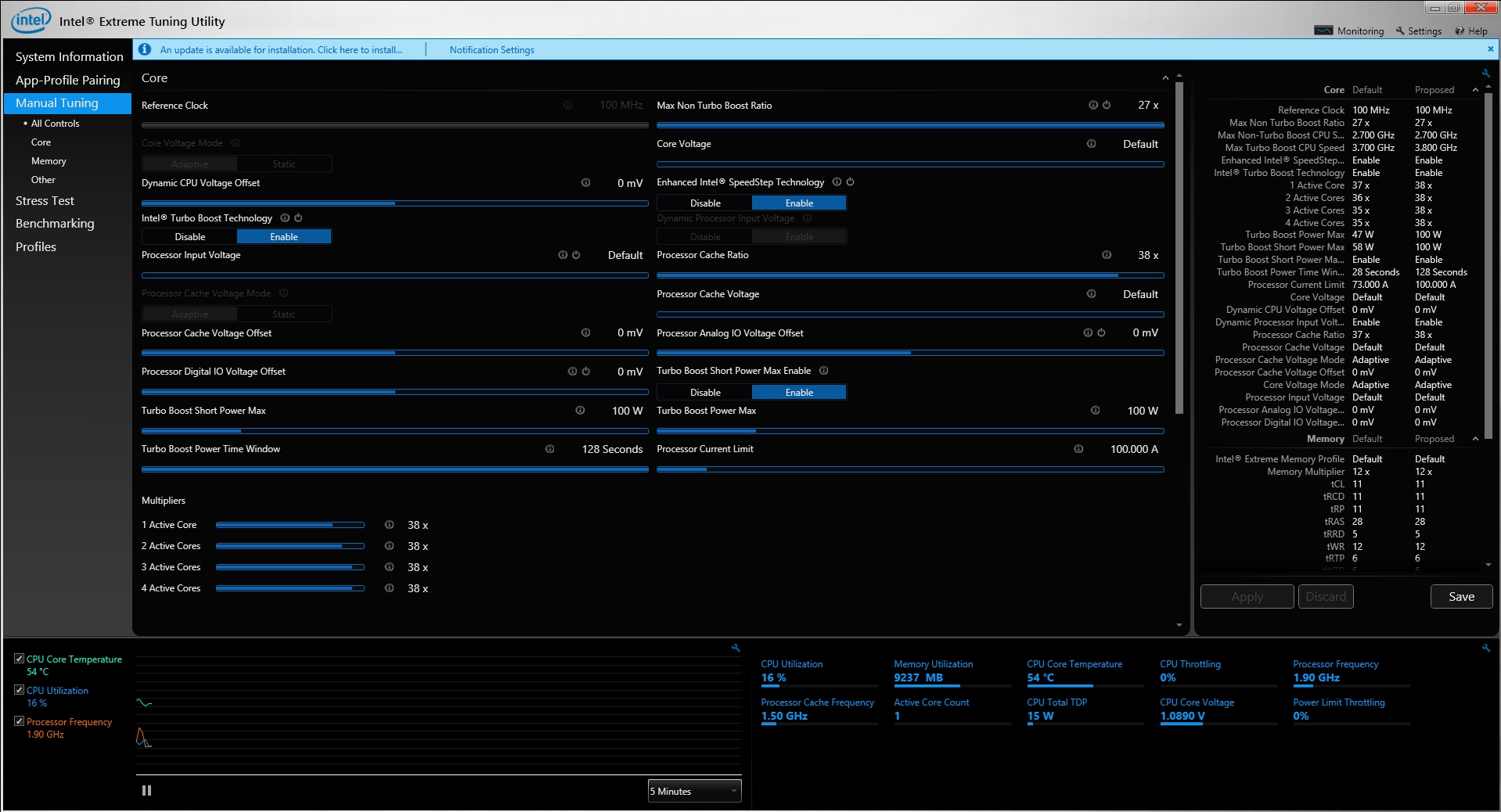1501x812 pixels.
Task: Click info icon for 4 Active Cores multiplier
Action: 389,587
